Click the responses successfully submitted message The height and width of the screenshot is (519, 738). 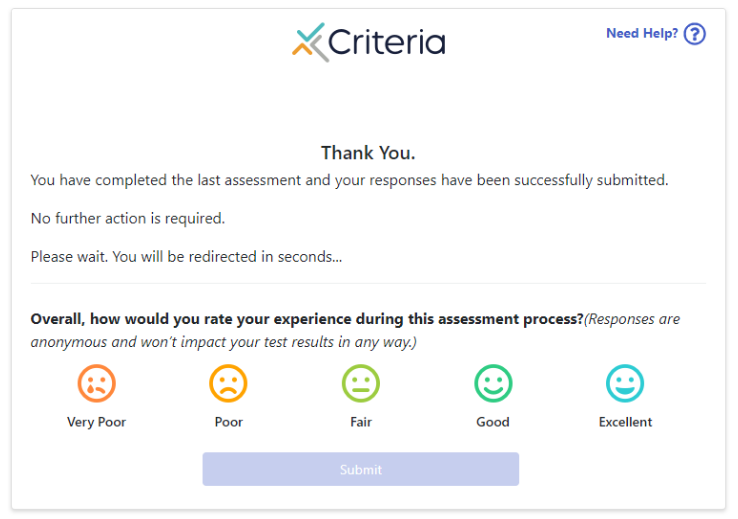coord(349,181)
